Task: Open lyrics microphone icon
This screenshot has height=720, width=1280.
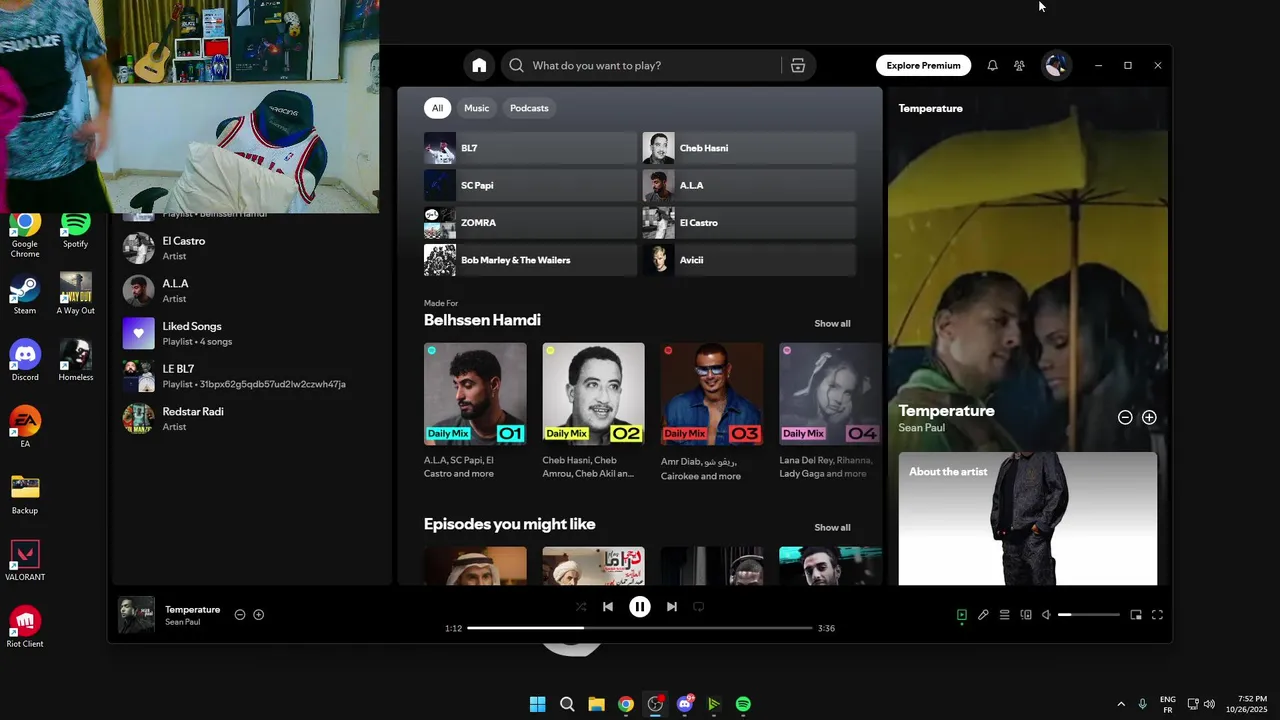Action: click(x=983, y=615)
